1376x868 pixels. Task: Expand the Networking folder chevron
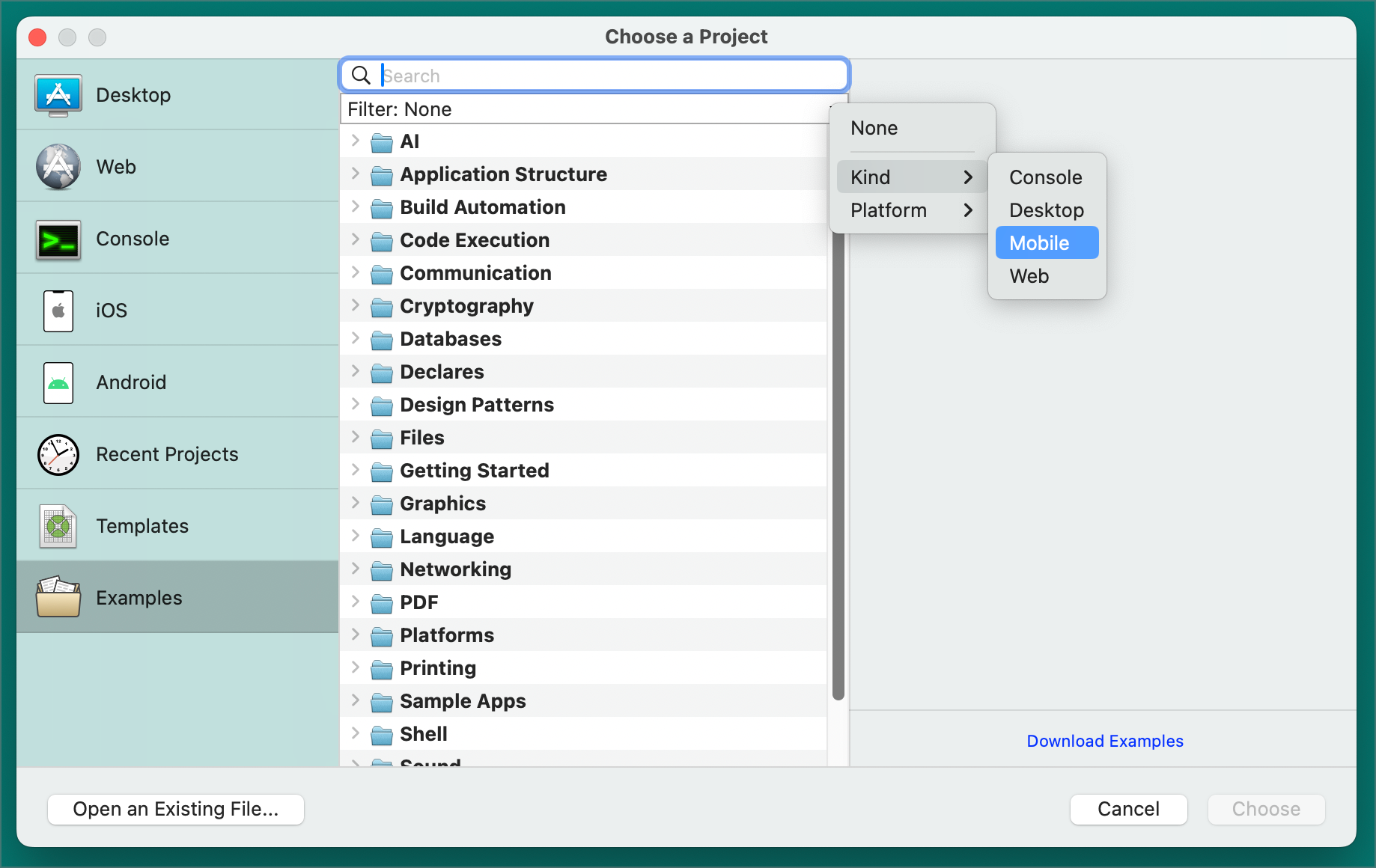pos(356,569)
